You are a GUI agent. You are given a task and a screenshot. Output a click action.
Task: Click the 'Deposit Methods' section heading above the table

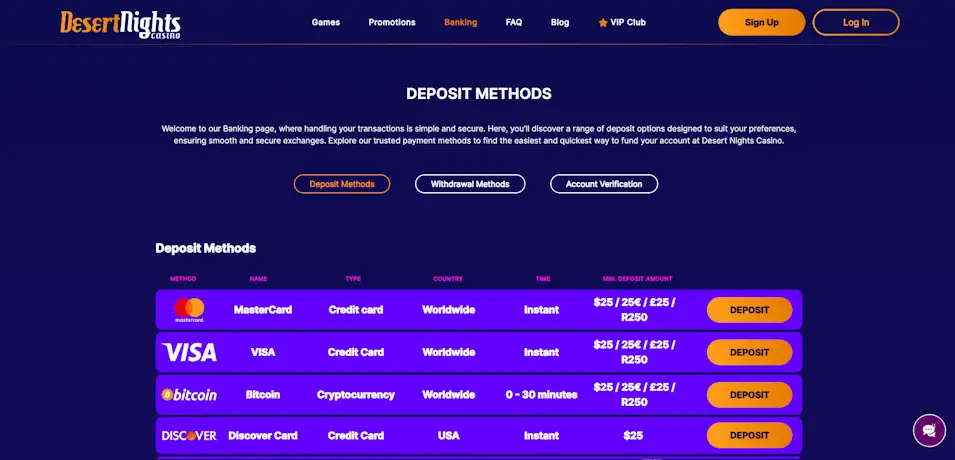tap(206, 249)
